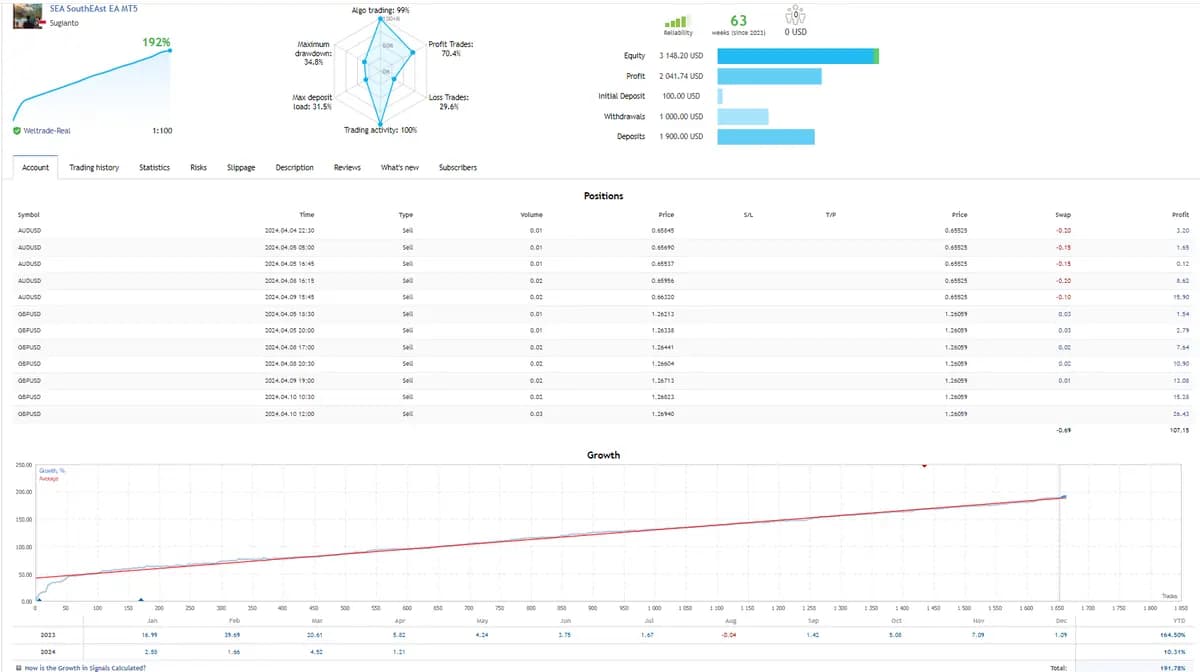Screen dimensions: 1200x672
Task: Open the Slippage tab
Action: pos(241,167)
